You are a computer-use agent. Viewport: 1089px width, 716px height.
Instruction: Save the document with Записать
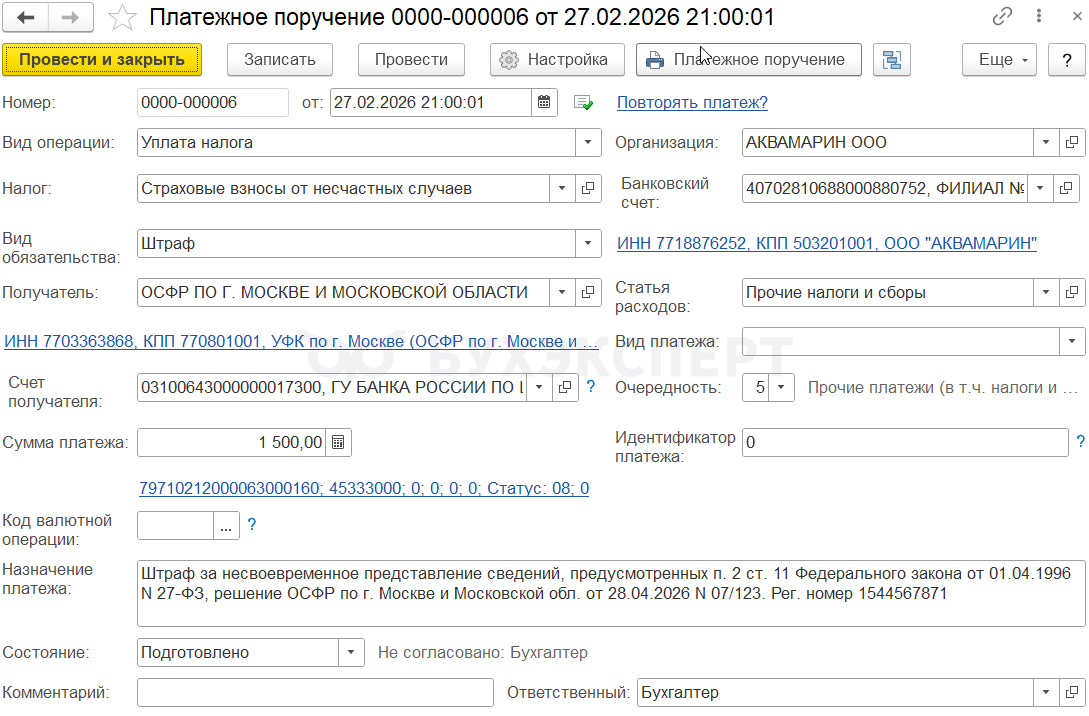[280, 60]
